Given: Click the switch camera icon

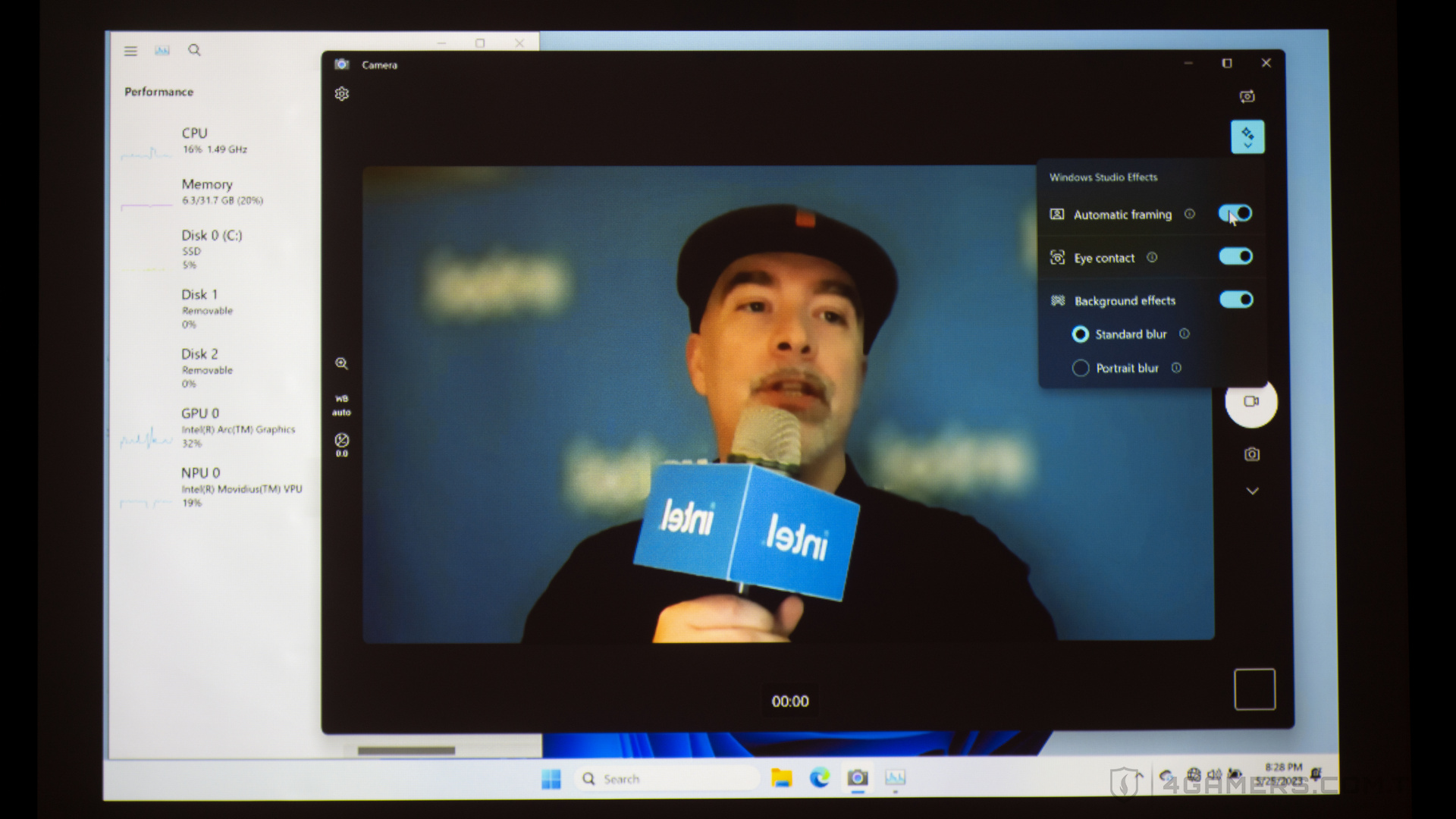Looking at the screenshot, I should [x=1247, y=97].
